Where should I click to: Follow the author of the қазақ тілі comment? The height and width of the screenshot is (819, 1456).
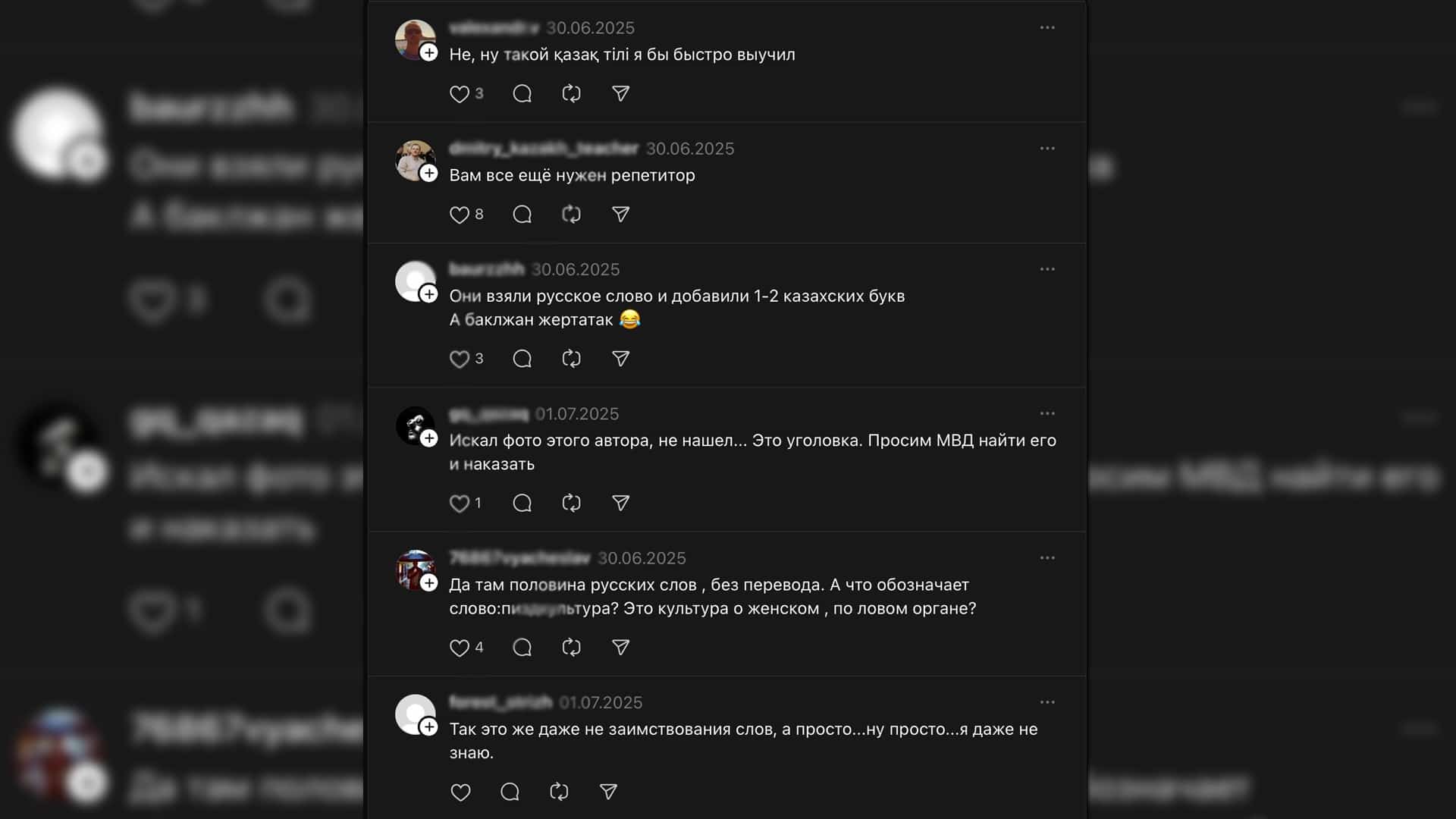click(x=429, y=52)
